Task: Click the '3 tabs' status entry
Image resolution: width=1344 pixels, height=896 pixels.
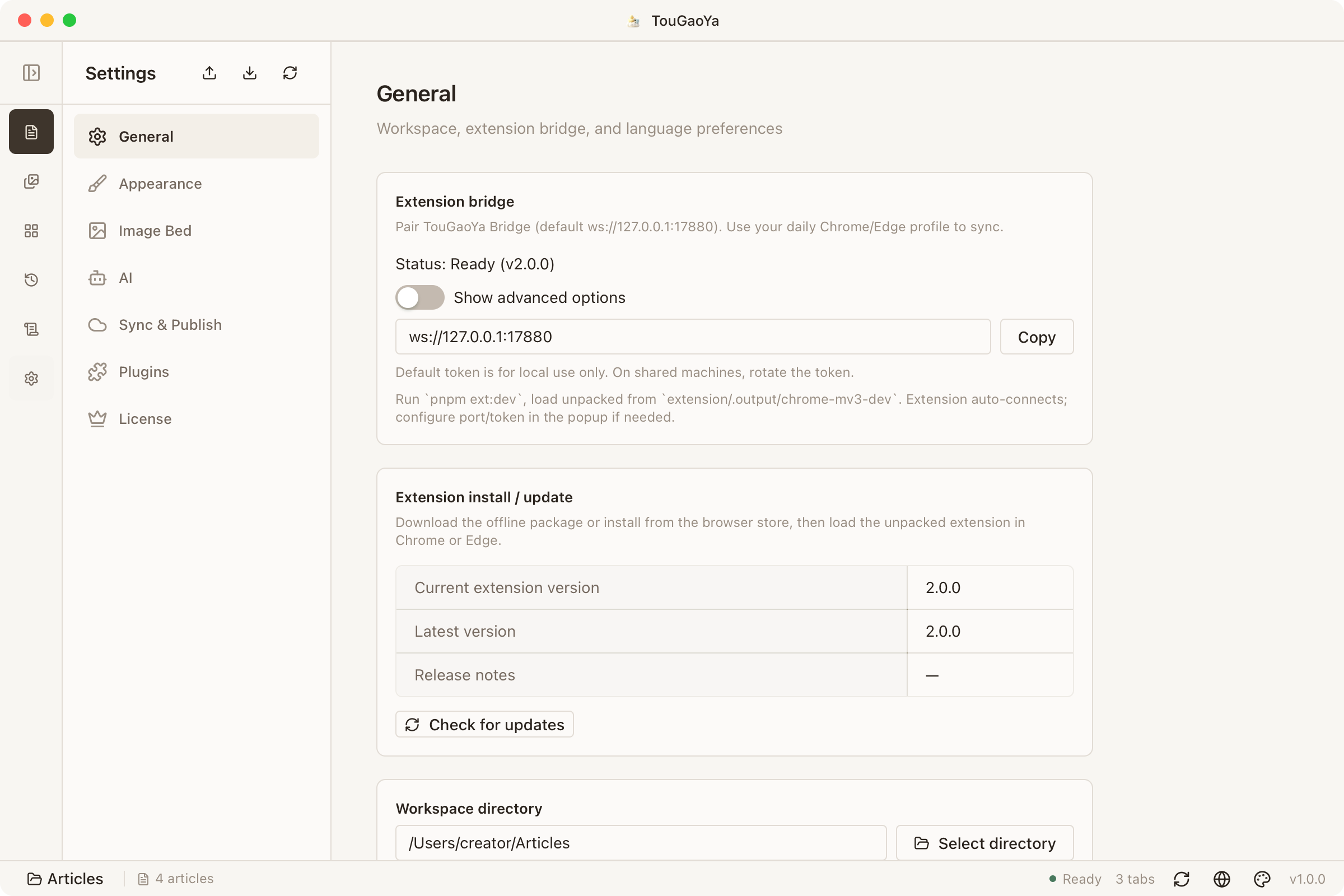Action: 1135,879
